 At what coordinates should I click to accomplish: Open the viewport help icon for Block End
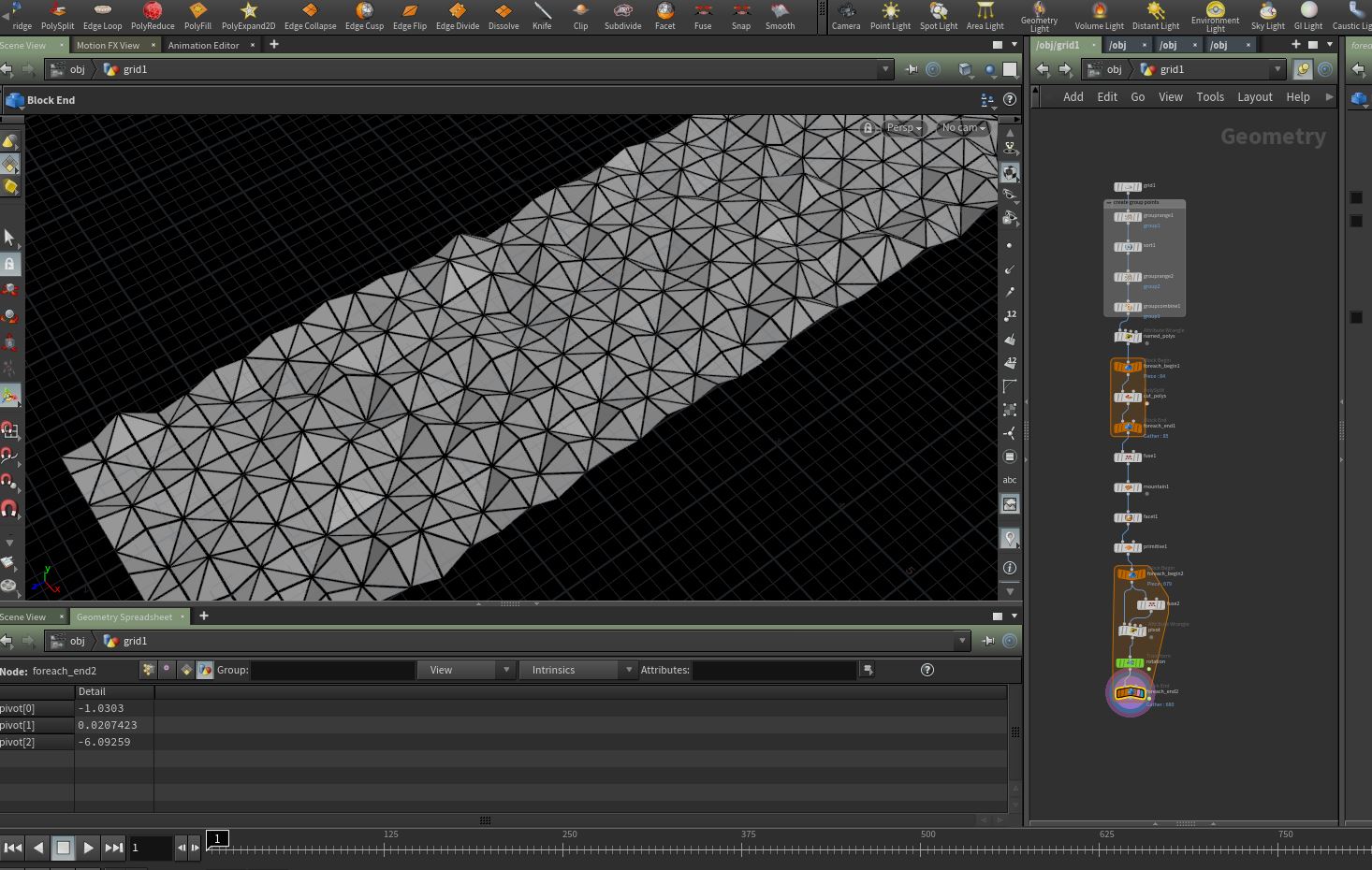1010,100
